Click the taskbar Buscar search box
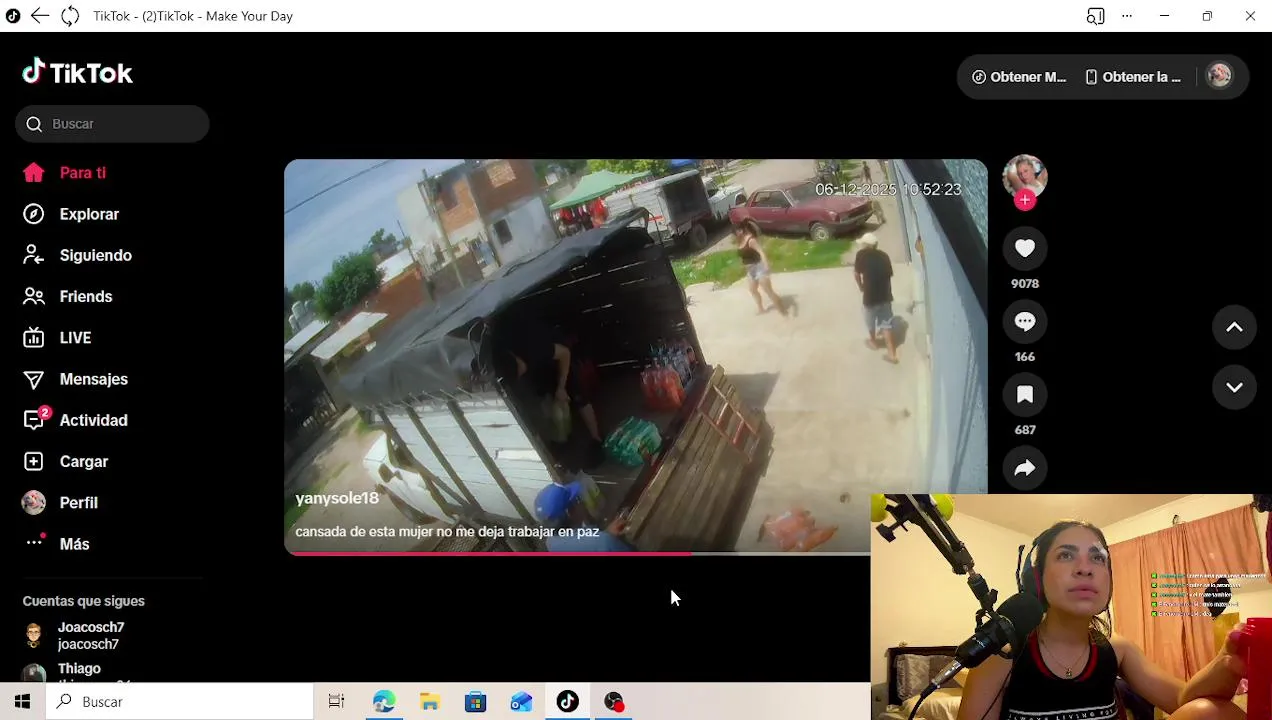Image resolution: width=1272 pixels, height=720 pixels. click(180, 702)
